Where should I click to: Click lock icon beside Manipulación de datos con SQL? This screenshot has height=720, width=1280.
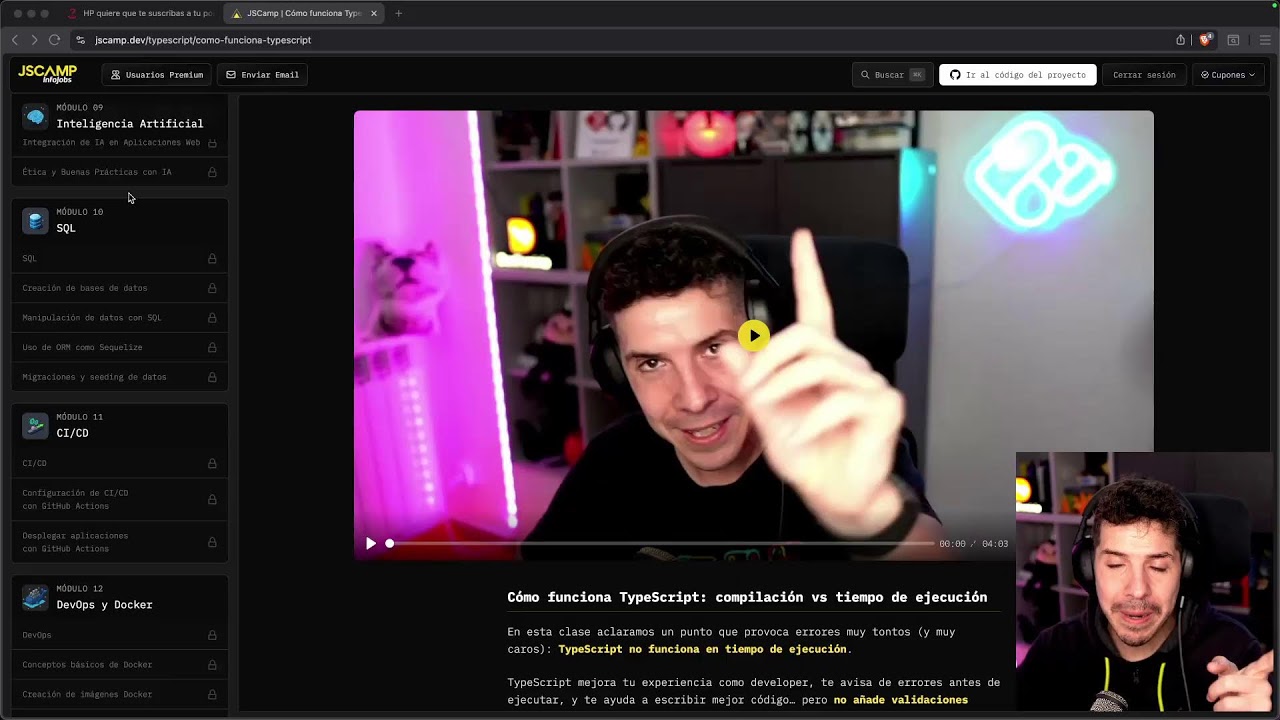pyautogui.click(x=212, y=318)
